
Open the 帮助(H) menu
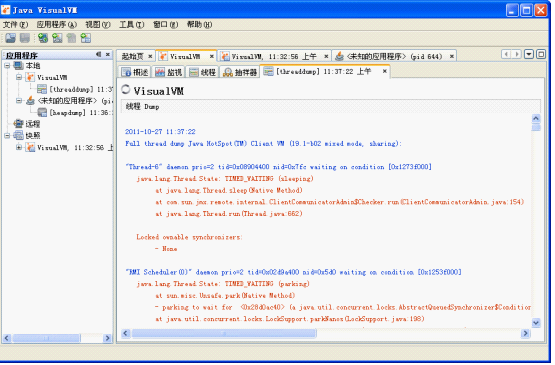[x=199, y=24]
